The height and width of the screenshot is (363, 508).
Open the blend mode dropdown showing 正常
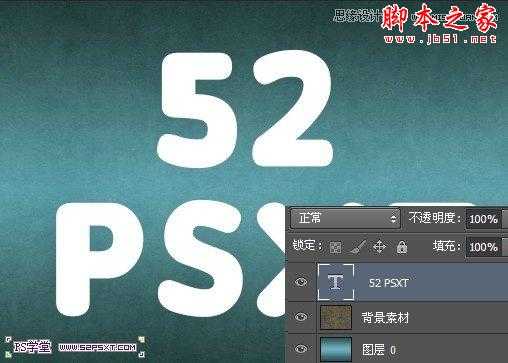[x=345, y=219]
